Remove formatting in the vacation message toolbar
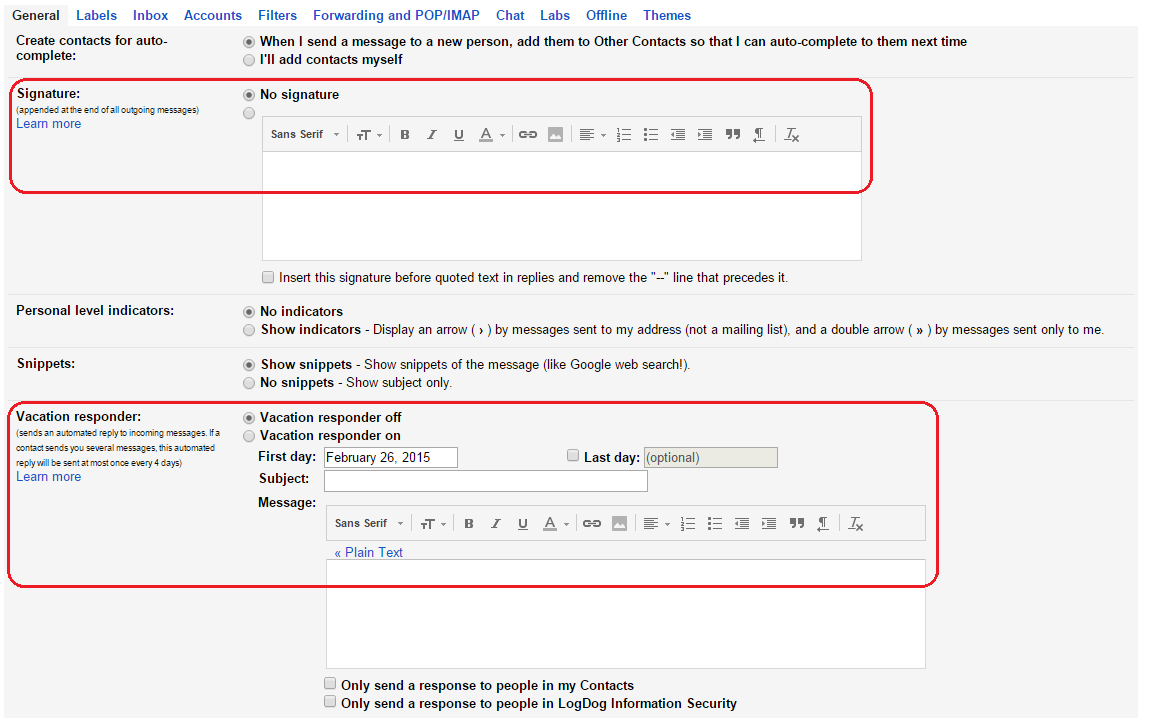1151x724 pixels. 855,524
